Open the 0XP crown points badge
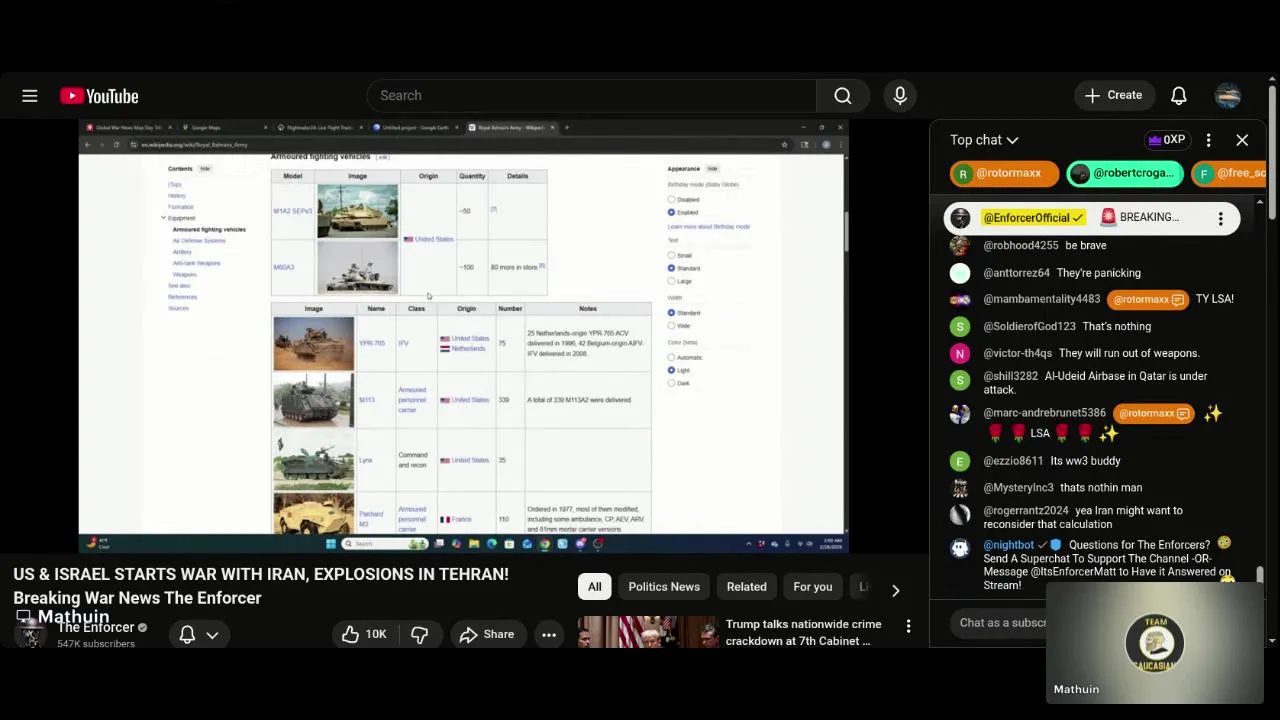This screenshot has height=720, width=1280. point(1167,140)
